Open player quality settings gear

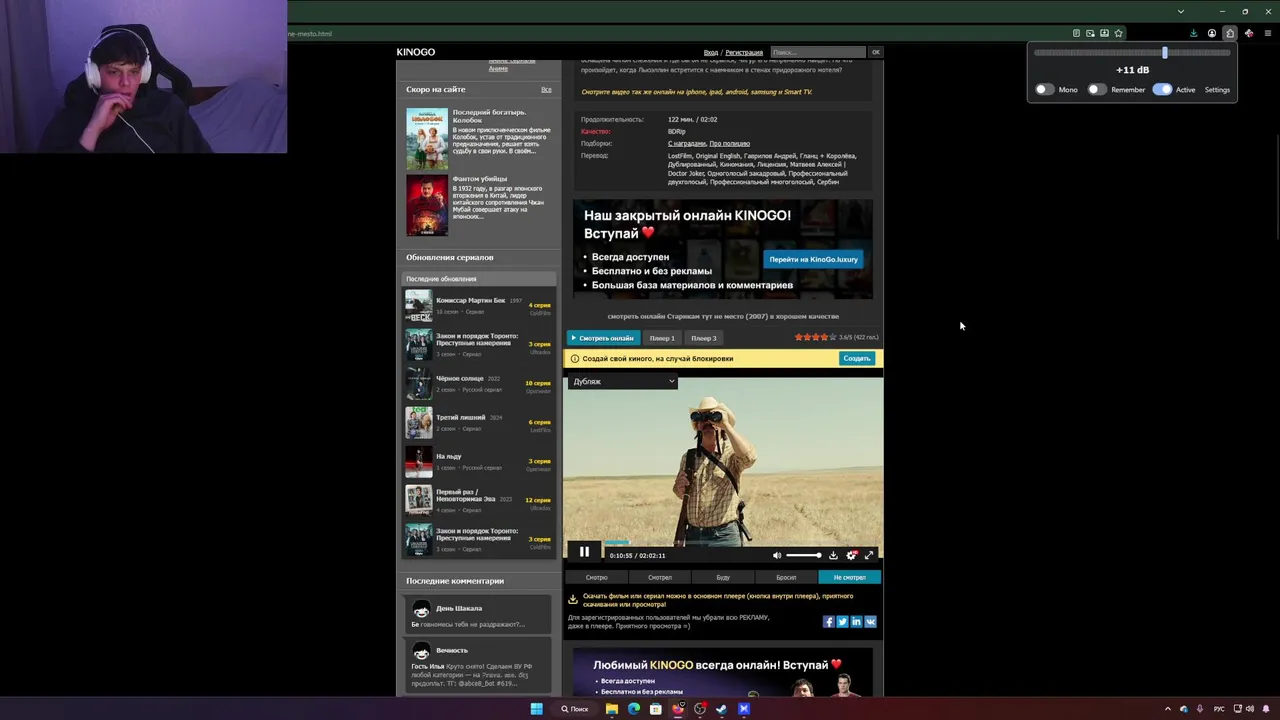[x=851, y=555]
